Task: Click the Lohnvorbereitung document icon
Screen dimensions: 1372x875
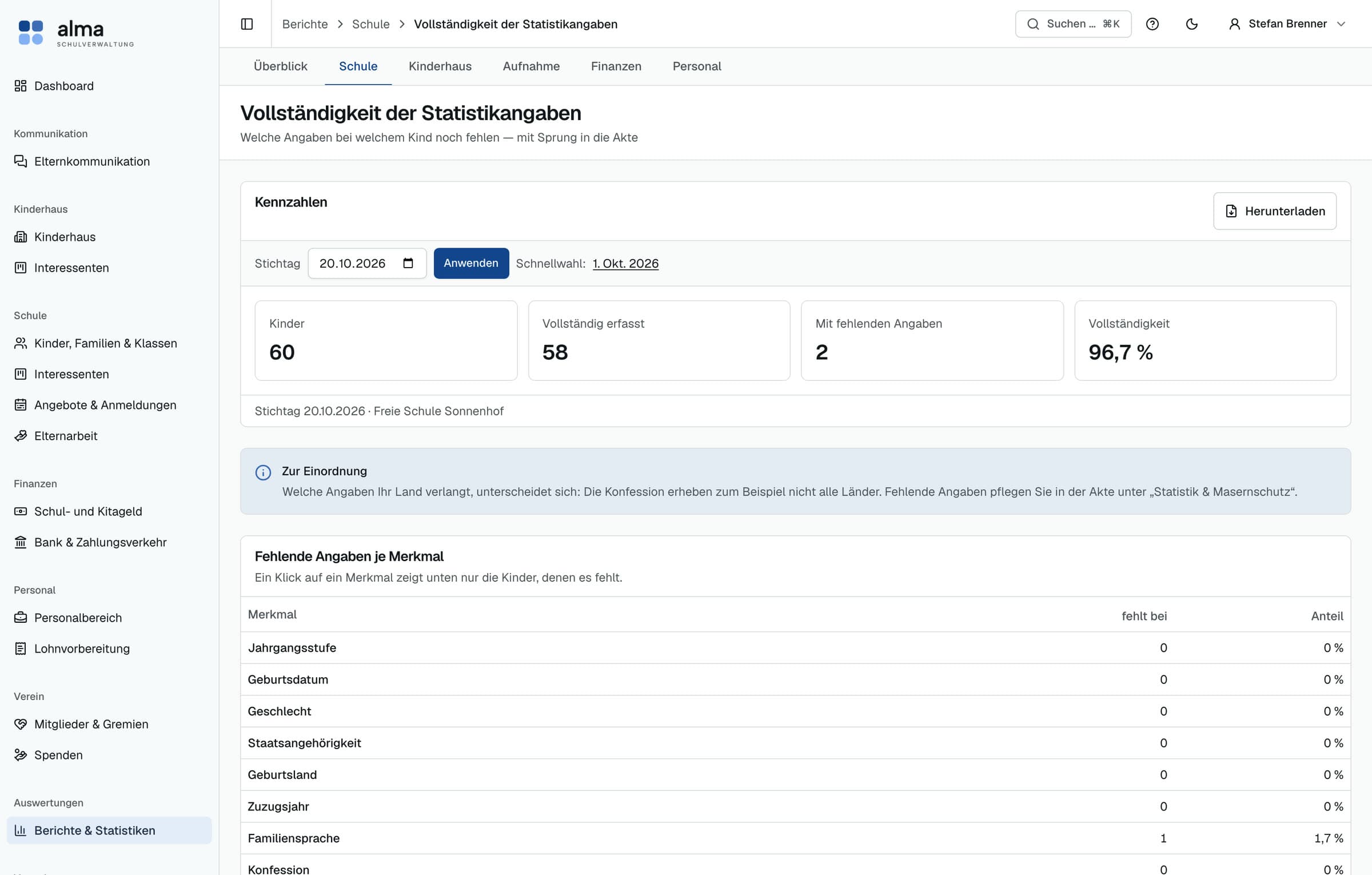Action: click(21, 649)
